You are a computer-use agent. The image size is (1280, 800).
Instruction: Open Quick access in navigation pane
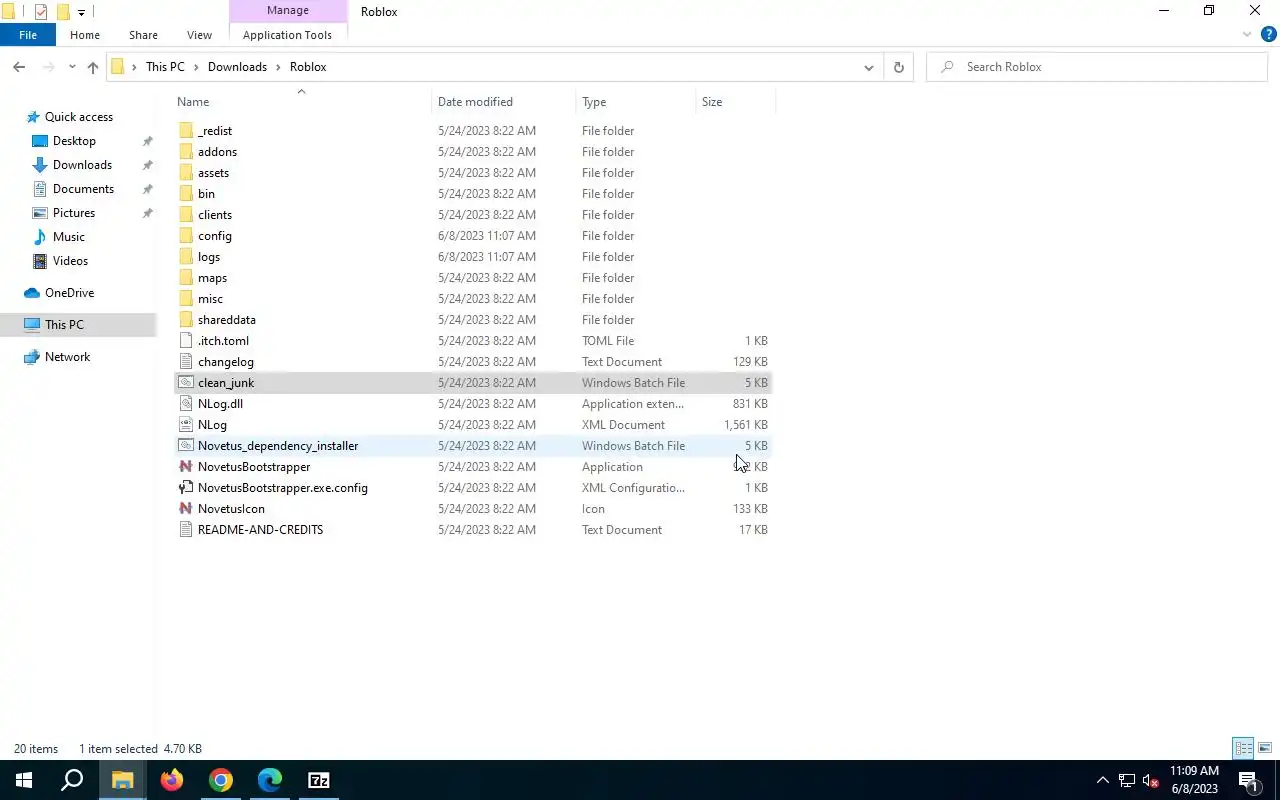click(x=79, y=117)
